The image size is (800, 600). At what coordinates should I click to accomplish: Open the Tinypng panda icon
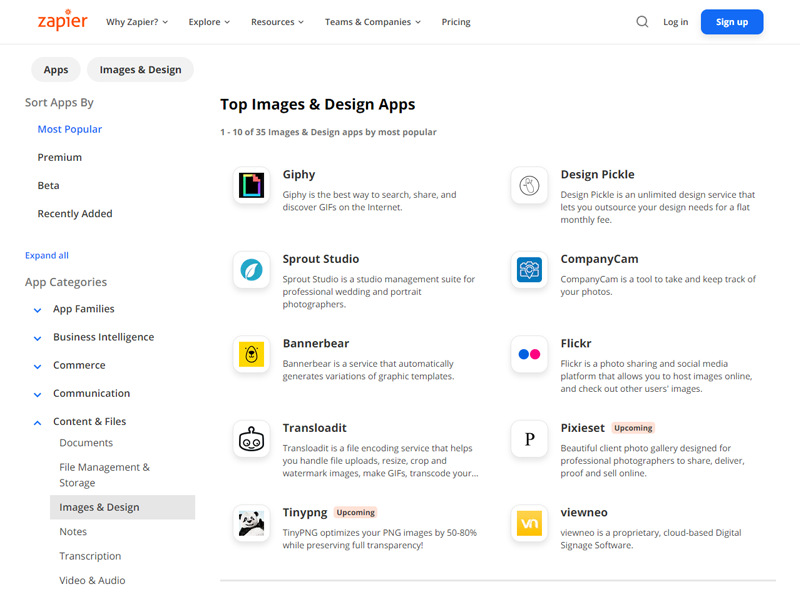(252, 523)
